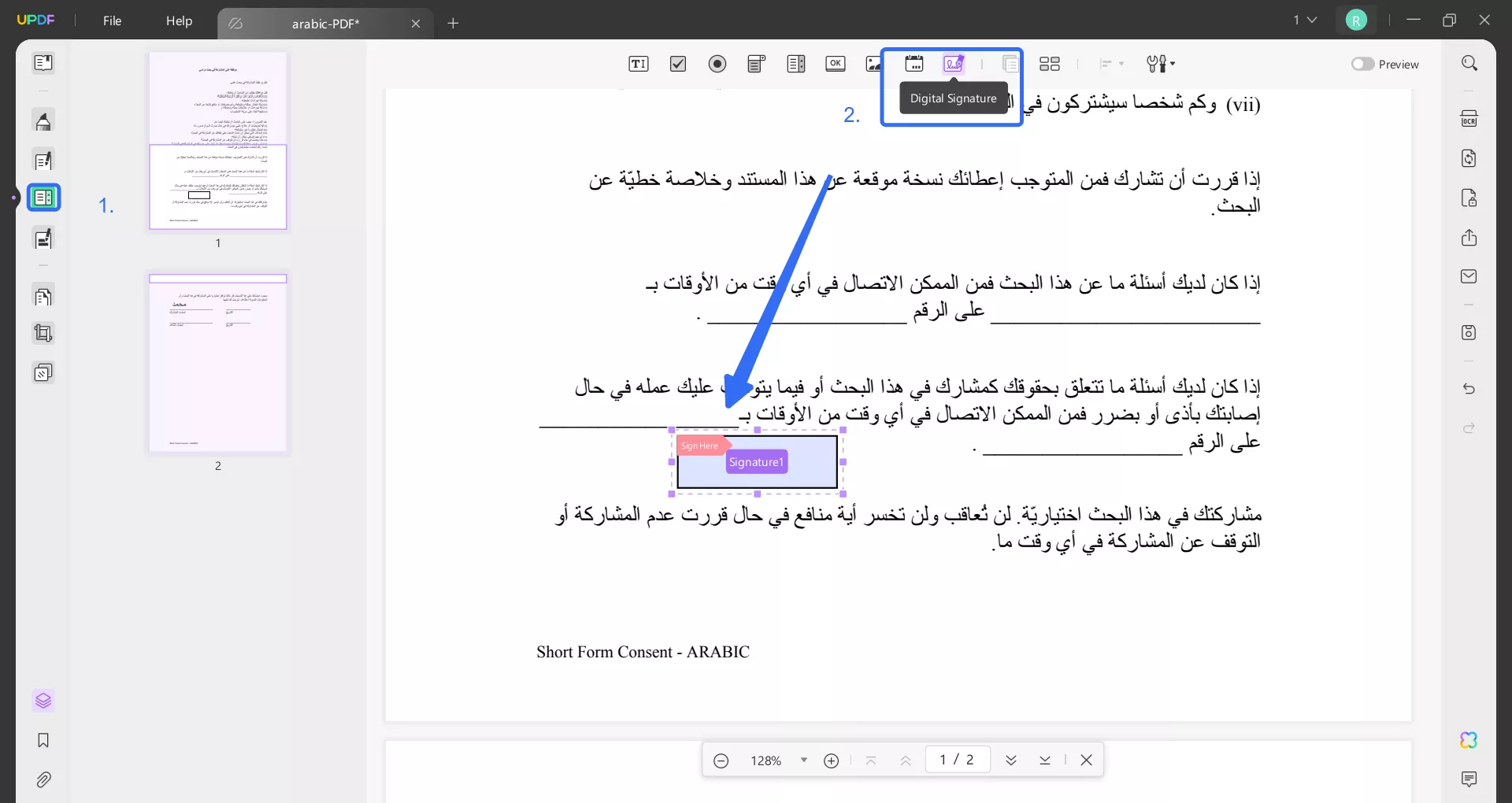The height and width of the screenshot is (803, 1512).
Task: Add an Image field to the form
Action: pos(873,64)
